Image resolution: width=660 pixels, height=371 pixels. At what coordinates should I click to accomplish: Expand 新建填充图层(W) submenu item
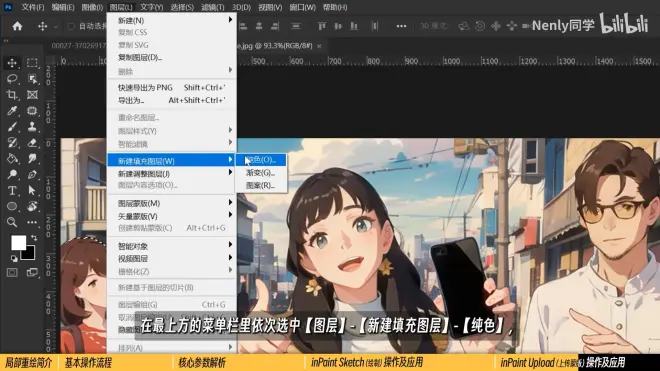172,160
